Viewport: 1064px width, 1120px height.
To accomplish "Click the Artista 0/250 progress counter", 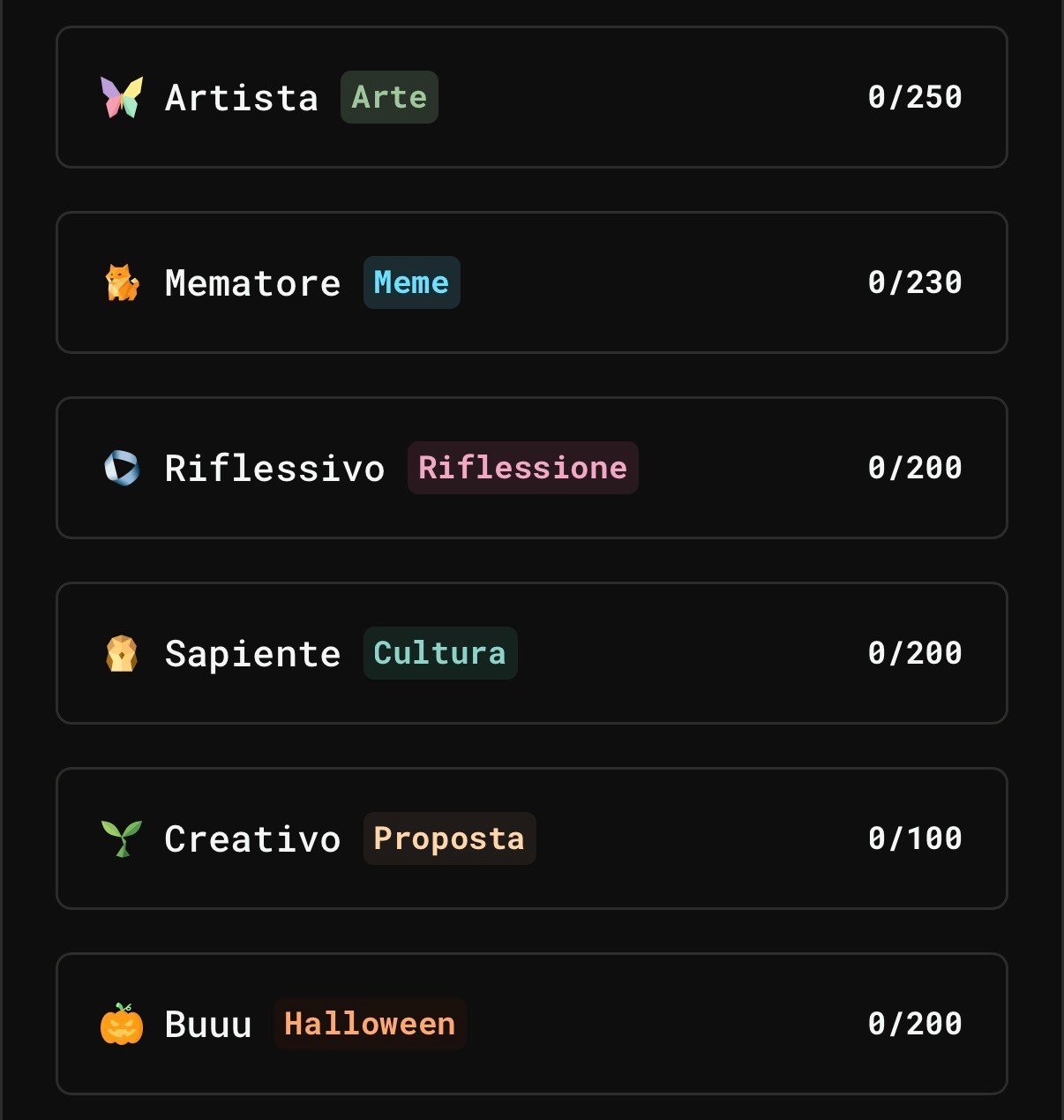I will pyautogui.click(x=915, y=97).
